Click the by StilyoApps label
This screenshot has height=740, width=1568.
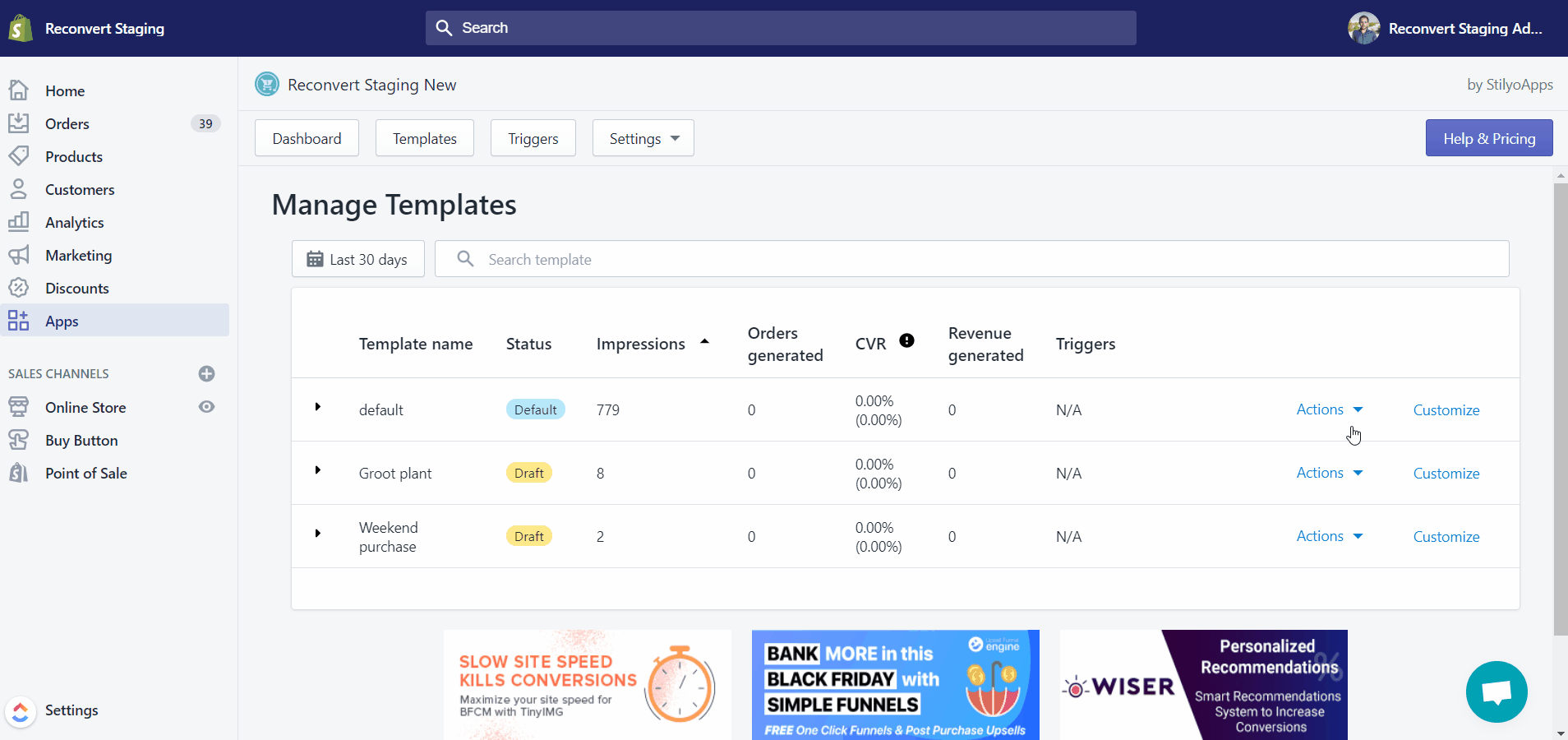1510,84
